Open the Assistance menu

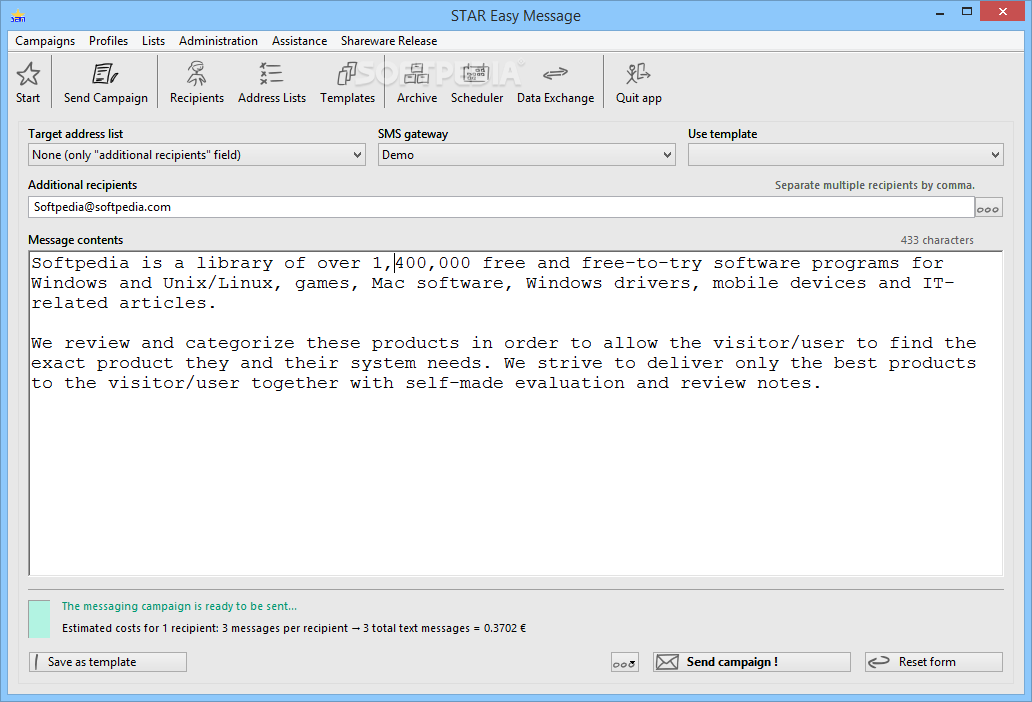coord(299,41)
